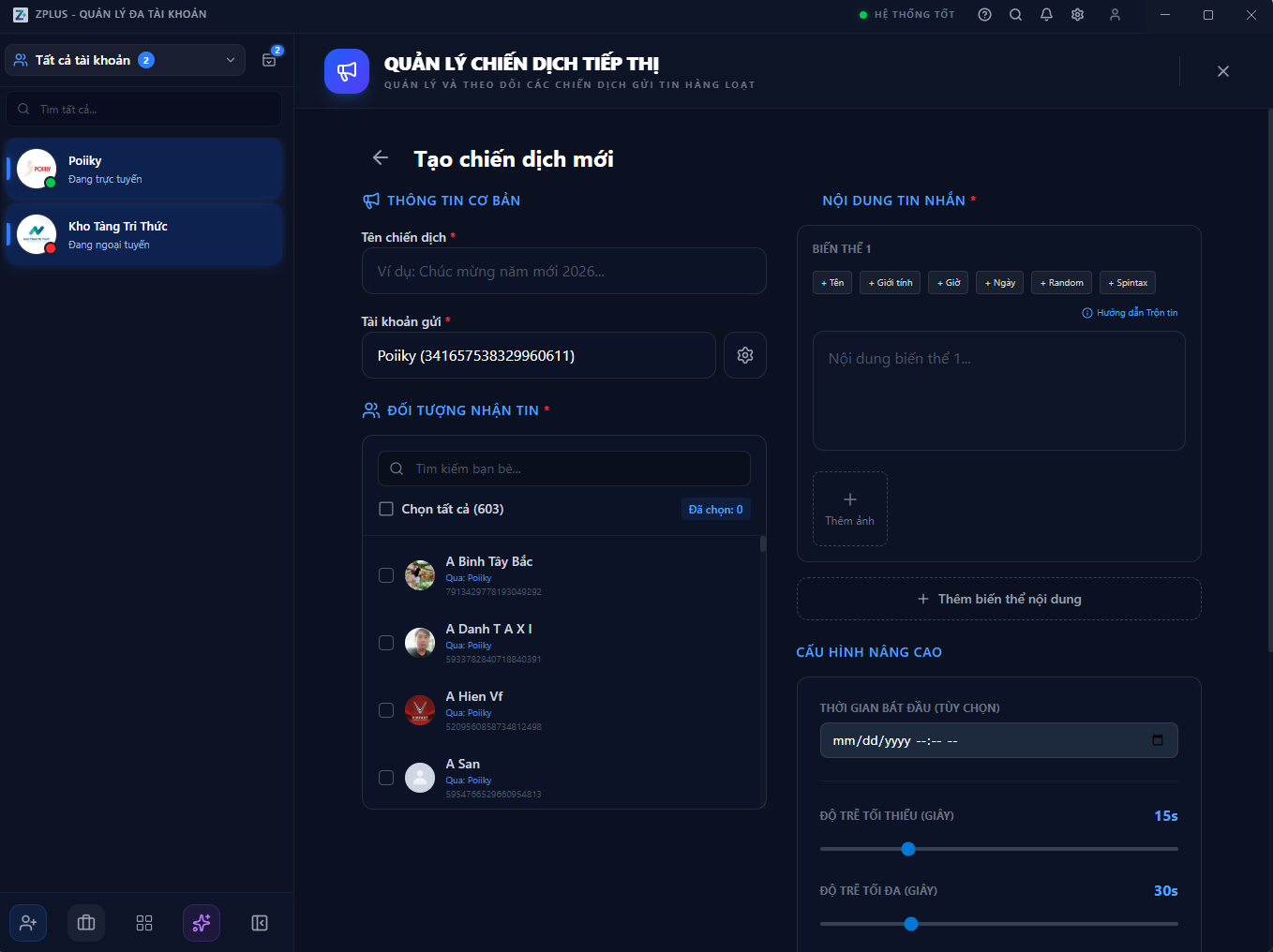This screenshot has height=952, width=1273.
Task: Collapse sidebar using the panel icon
Action: pos(260,923)
